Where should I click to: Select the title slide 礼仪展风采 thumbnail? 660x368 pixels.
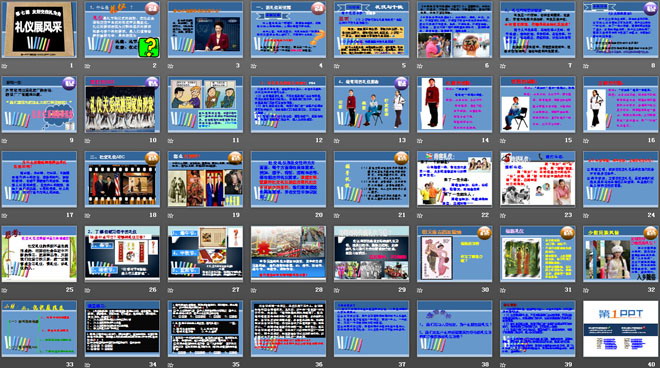[39, 29]
